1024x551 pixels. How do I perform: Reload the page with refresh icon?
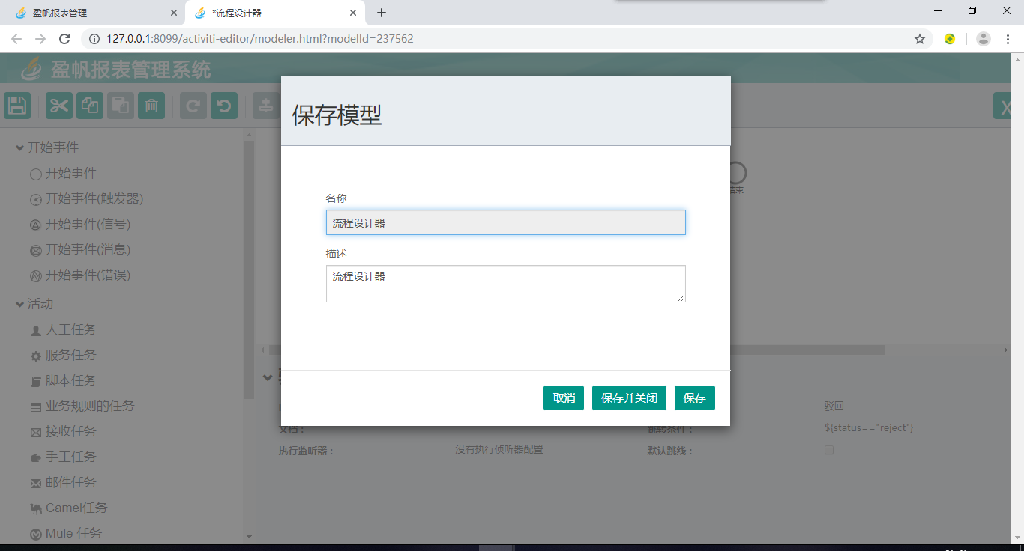pos(65,39)
